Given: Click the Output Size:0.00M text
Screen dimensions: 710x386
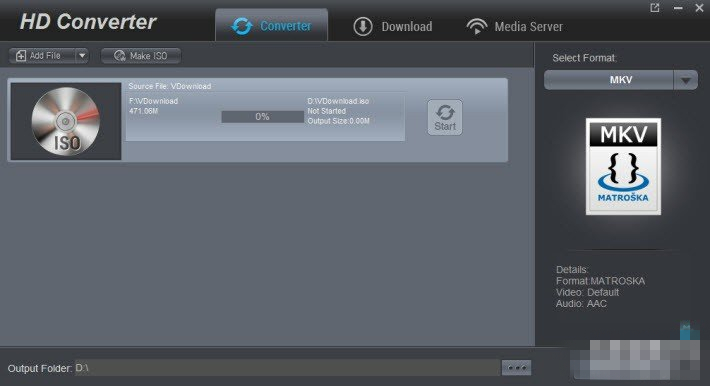Looking at the screenshot, I should coord(339,121).
